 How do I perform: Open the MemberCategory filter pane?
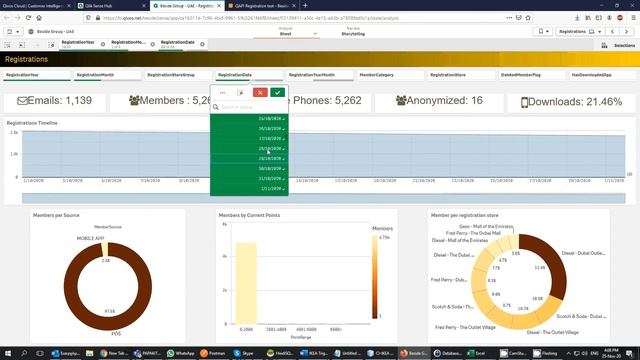[391, 75]
